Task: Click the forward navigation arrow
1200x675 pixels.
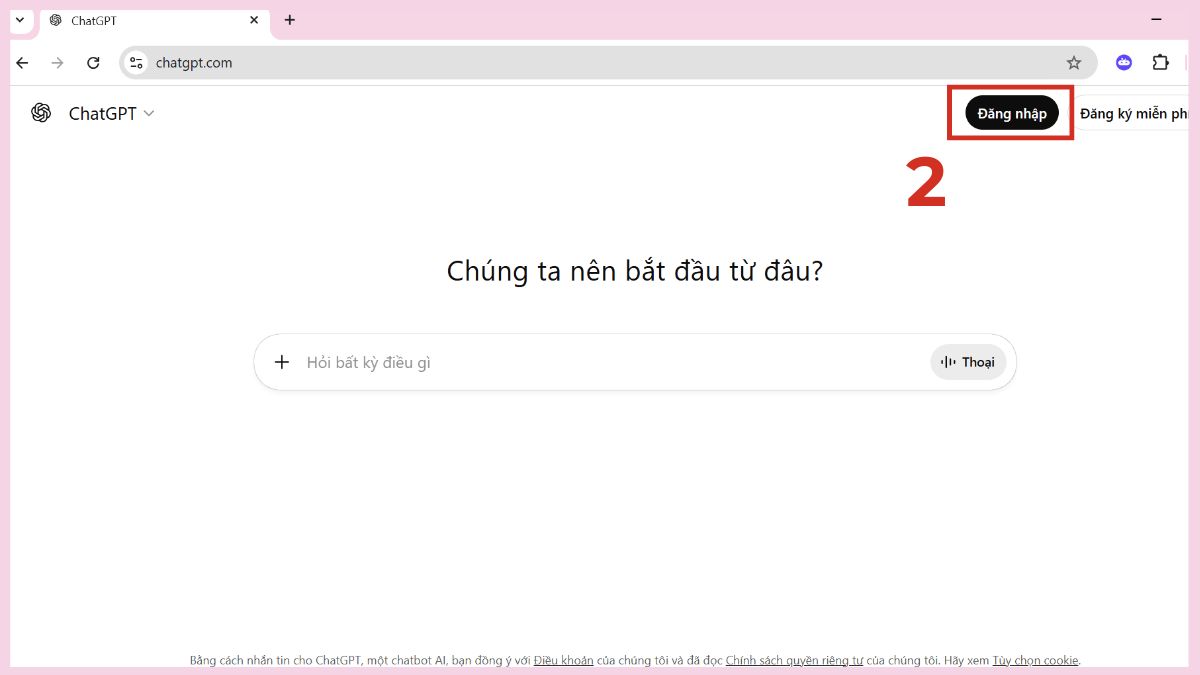Action: [x=57, y=62]
